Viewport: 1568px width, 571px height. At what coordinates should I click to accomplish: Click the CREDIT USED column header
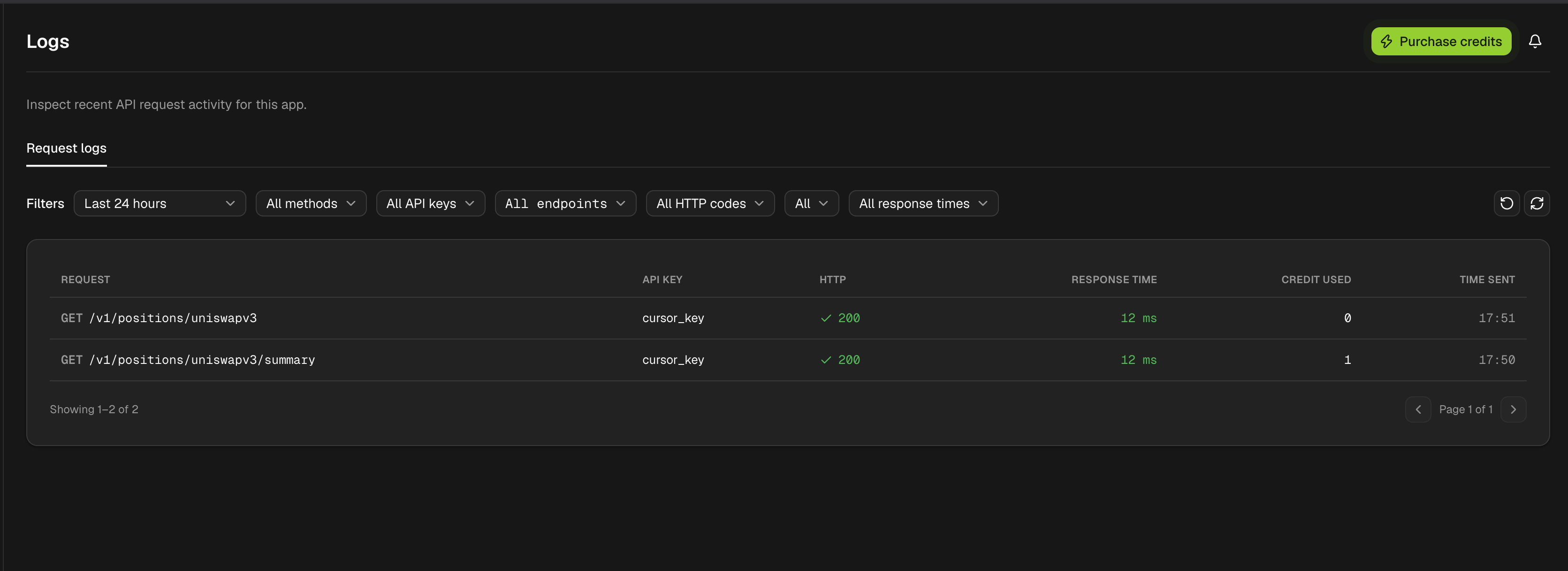point(1316,280)
